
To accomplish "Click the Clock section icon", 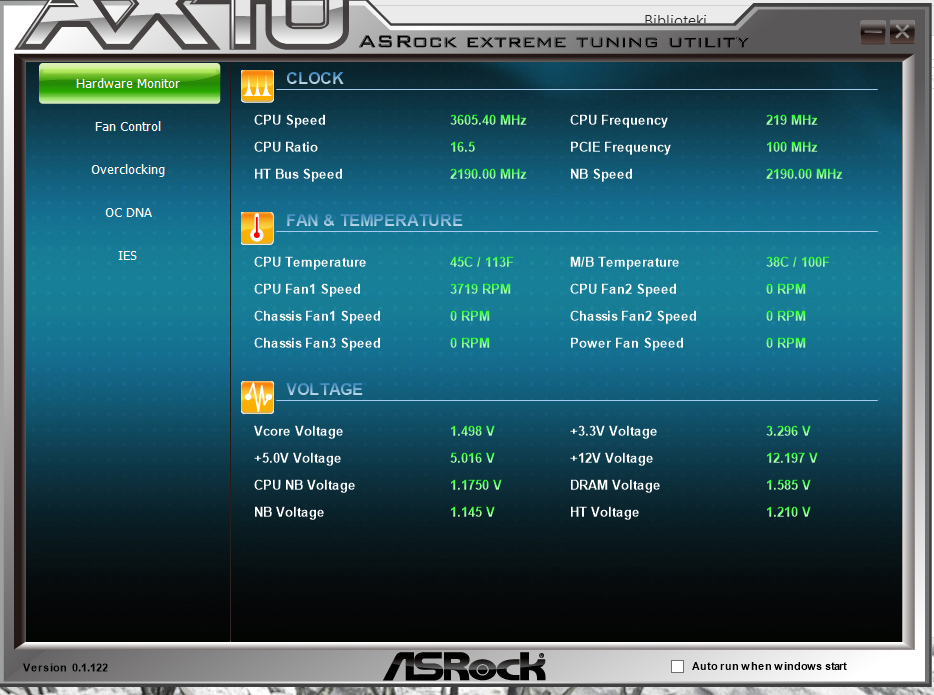I will tap(257, 86).
